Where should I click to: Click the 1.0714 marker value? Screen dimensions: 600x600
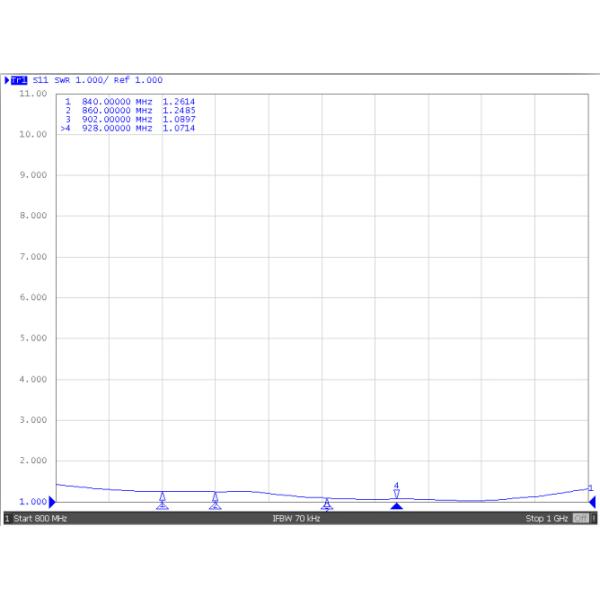click(x=179, y=128)
